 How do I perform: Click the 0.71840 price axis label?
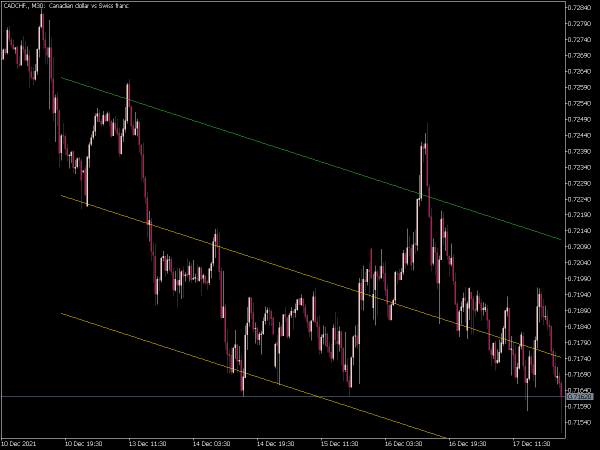[579, 326]
